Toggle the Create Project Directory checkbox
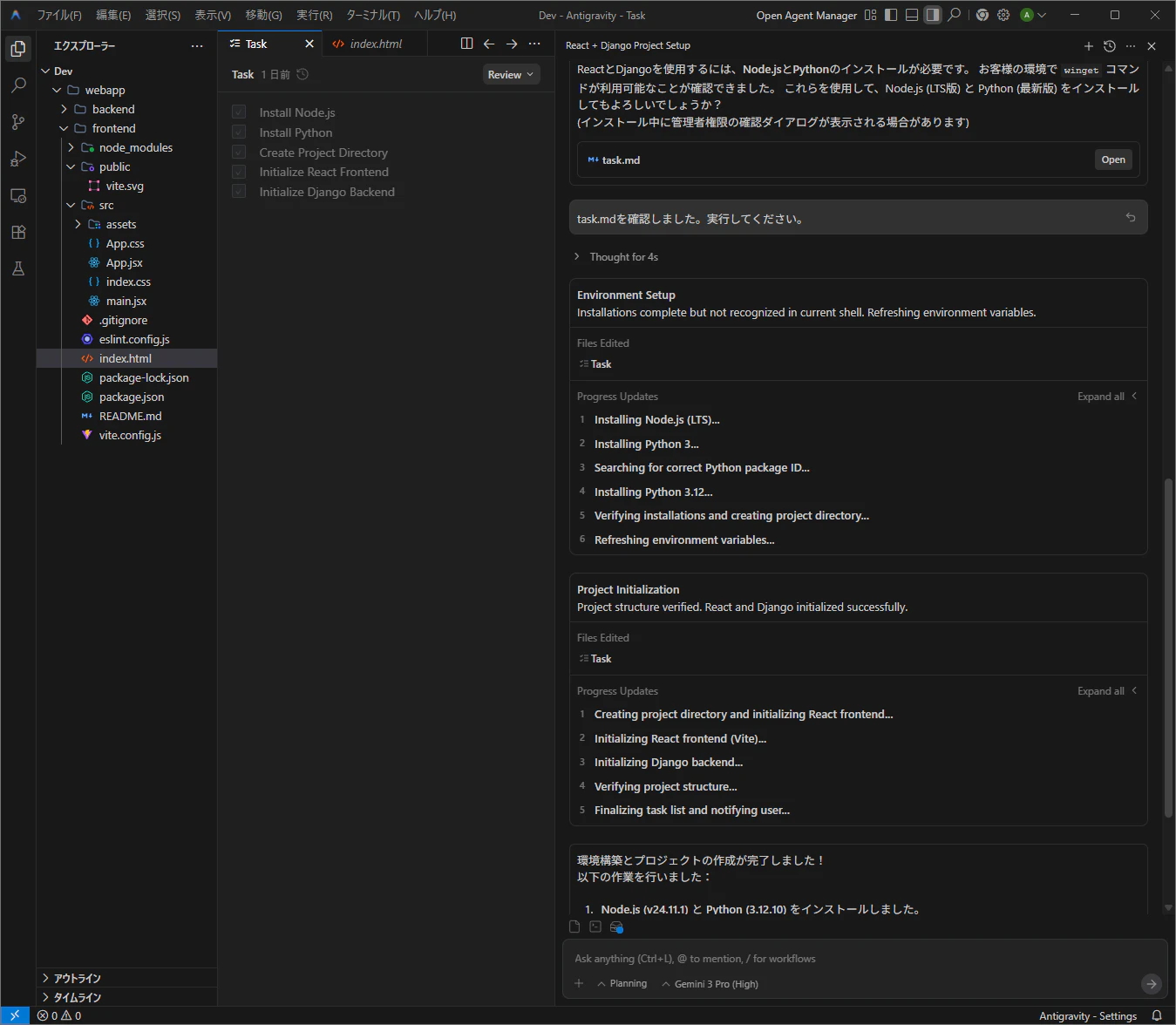The image size is (1176, 1025). pos(239,152)
